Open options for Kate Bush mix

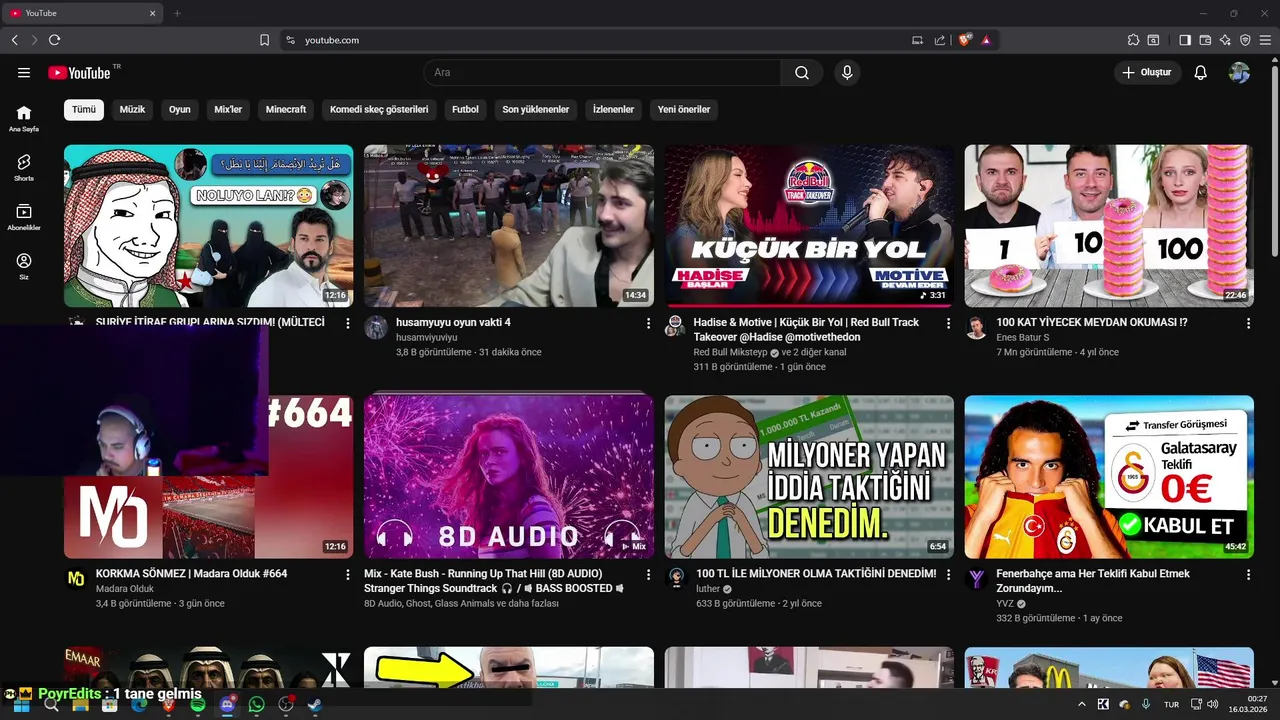tap(648, 575)
